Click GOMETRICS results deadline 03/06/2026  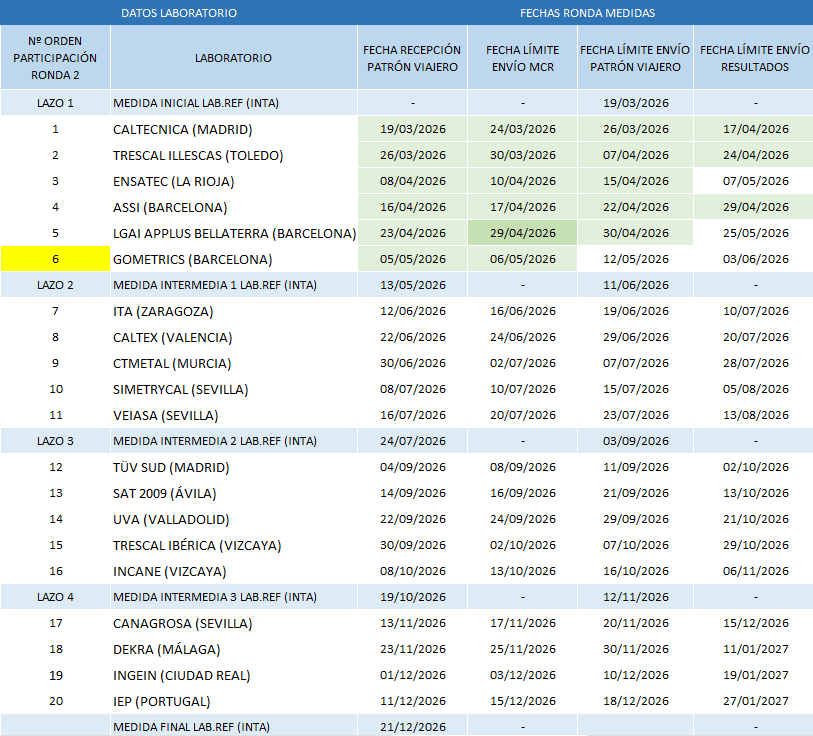[x=755, y=259]
